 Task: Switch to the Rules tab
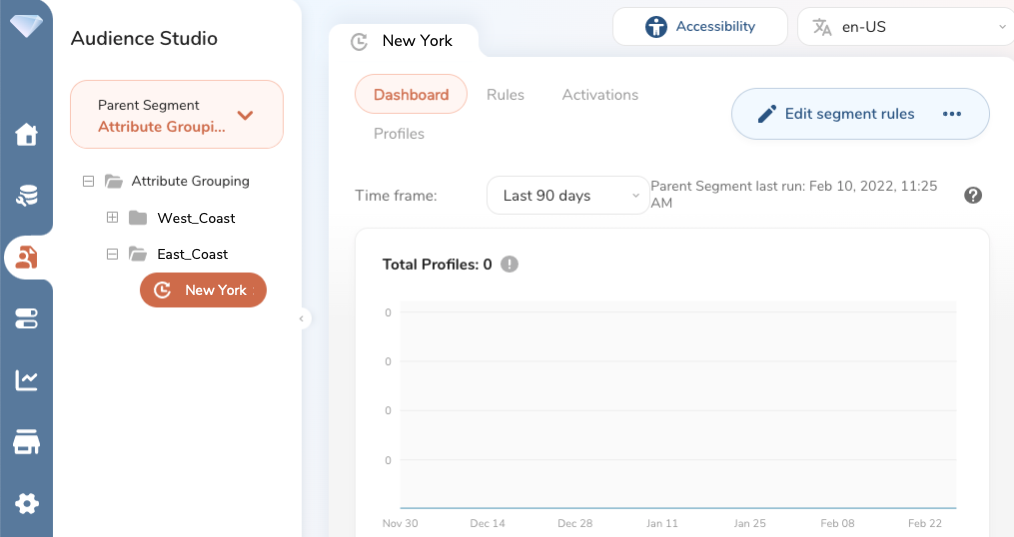505,95
